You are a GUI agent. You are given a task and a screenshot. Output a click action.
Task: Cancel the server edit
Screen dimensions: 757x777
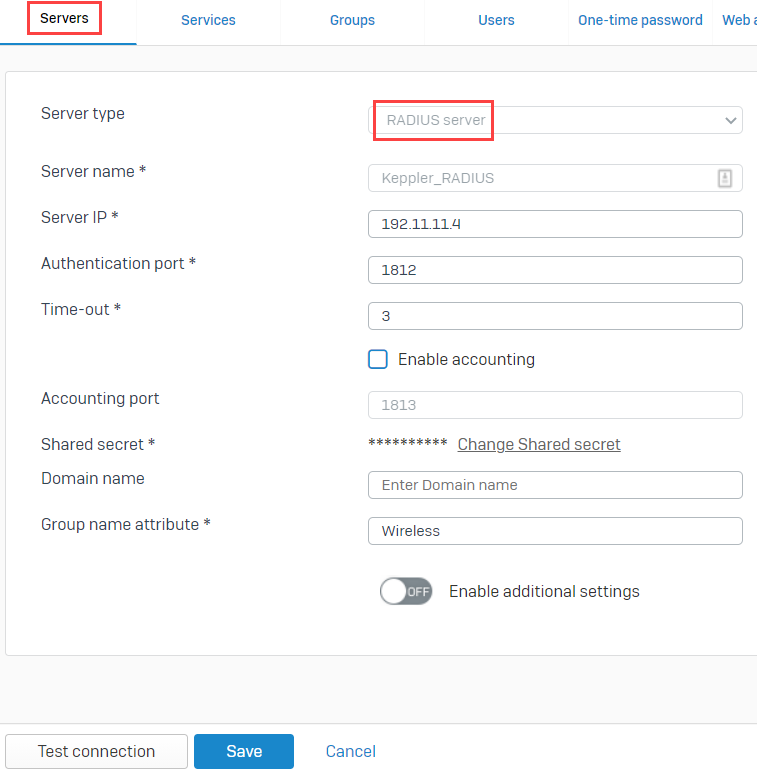[351, 751]
